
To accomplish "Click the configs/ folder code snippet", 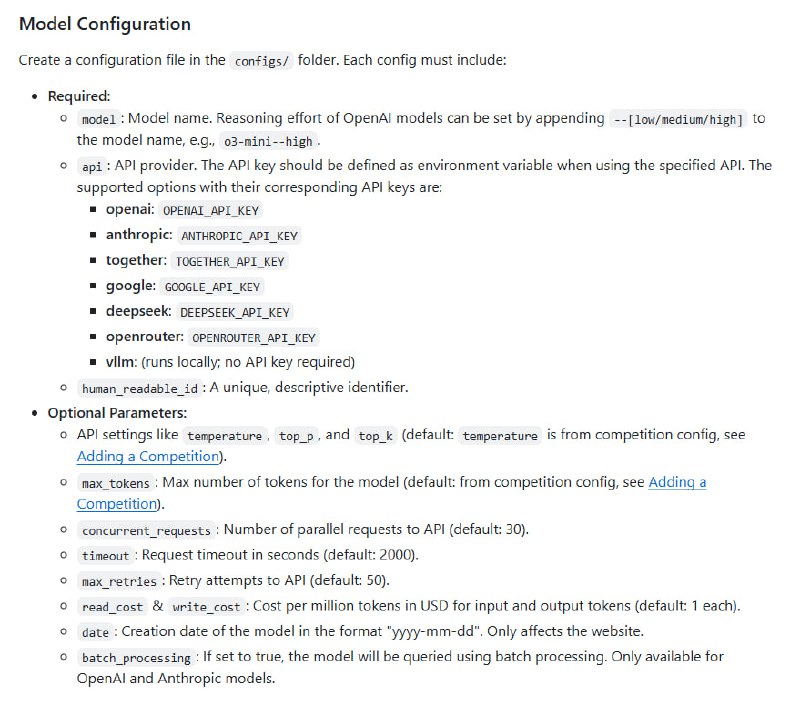I will tap(261, 60).
